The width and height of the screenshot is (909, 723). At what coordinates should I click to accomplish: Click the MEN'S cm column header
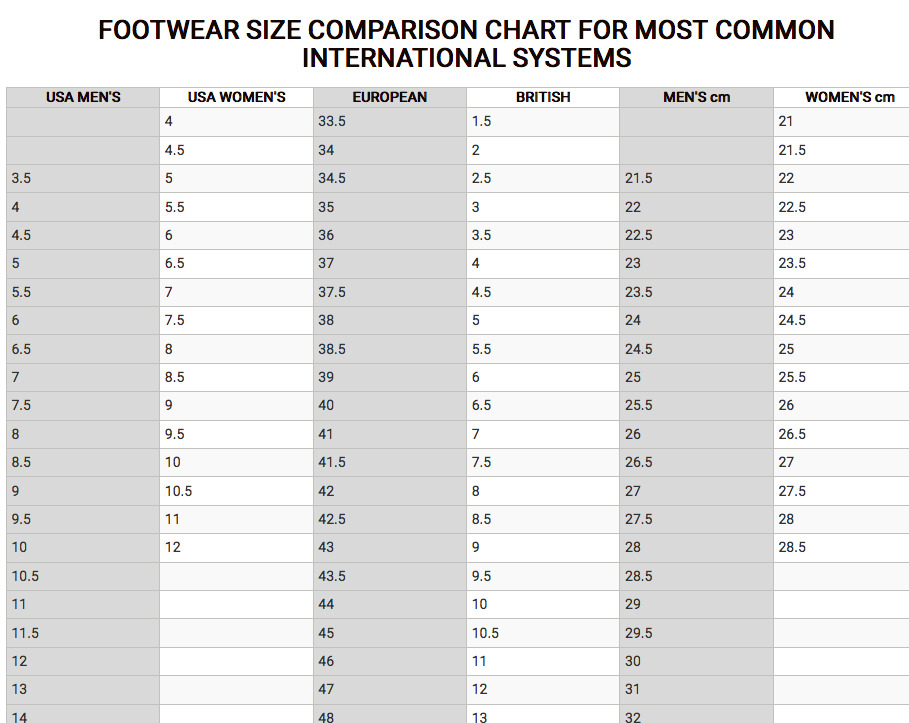[696, 97]
